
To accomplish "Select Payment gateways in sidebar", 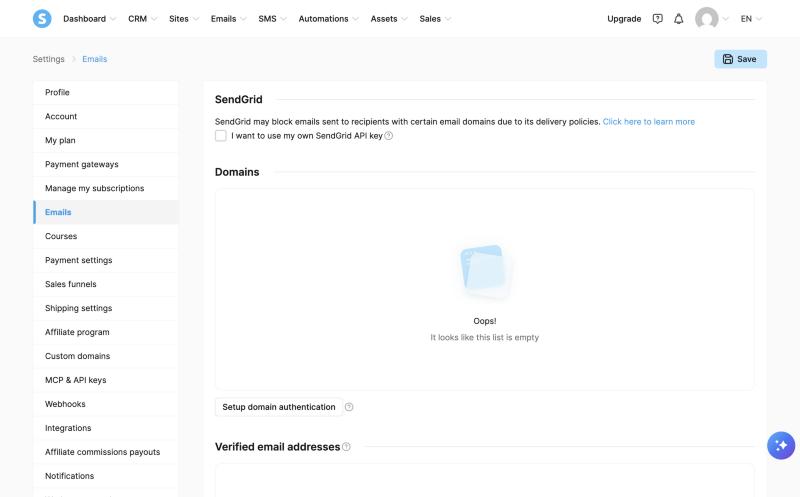I will coord(106,164).
